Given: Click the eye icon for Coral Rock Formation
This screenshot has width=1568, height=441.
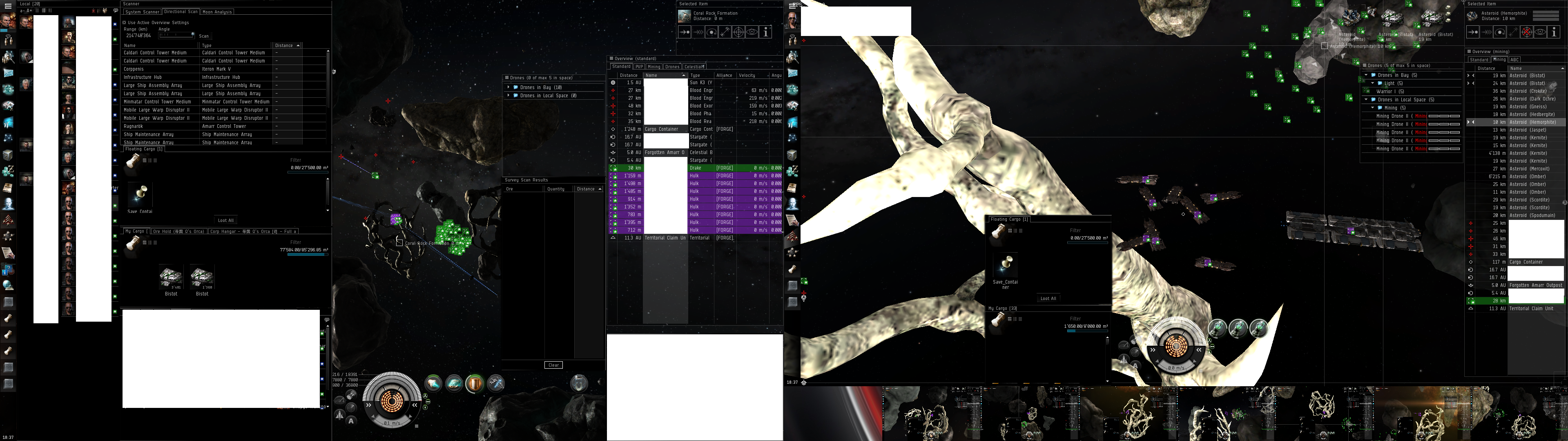Looking at the screenshot, I should [x=752, y=32].
